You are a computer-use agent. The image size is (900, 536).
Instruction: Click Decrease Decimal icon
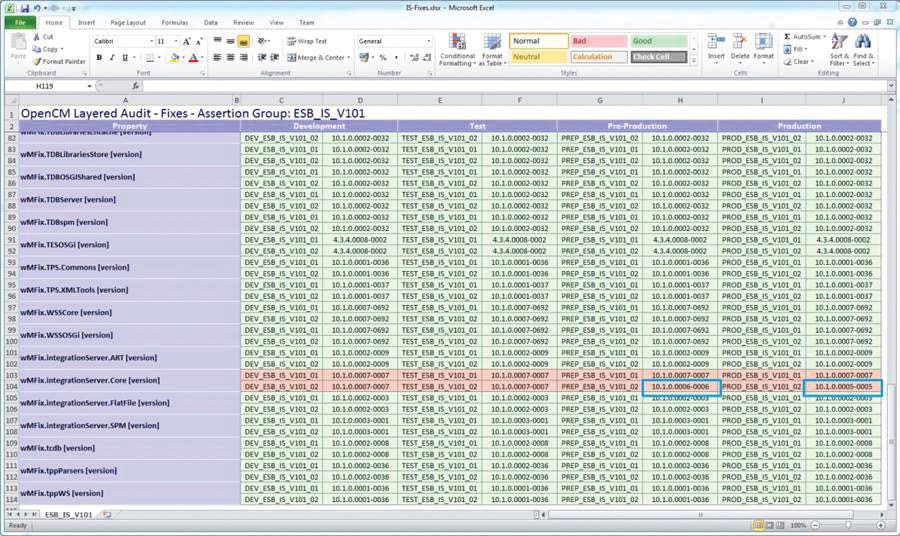(x=427, y=57)
